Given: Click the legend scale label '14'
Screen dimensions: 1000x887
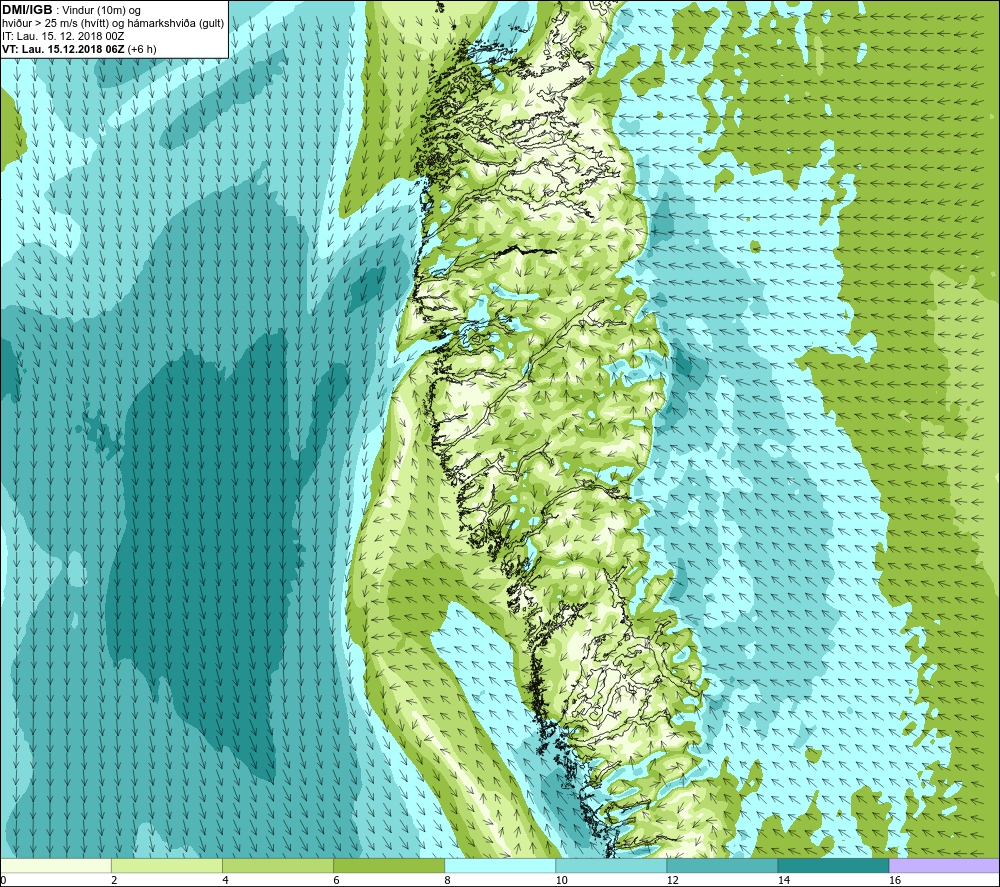Looking at the screenshot, I should click(x=783, y=880).
